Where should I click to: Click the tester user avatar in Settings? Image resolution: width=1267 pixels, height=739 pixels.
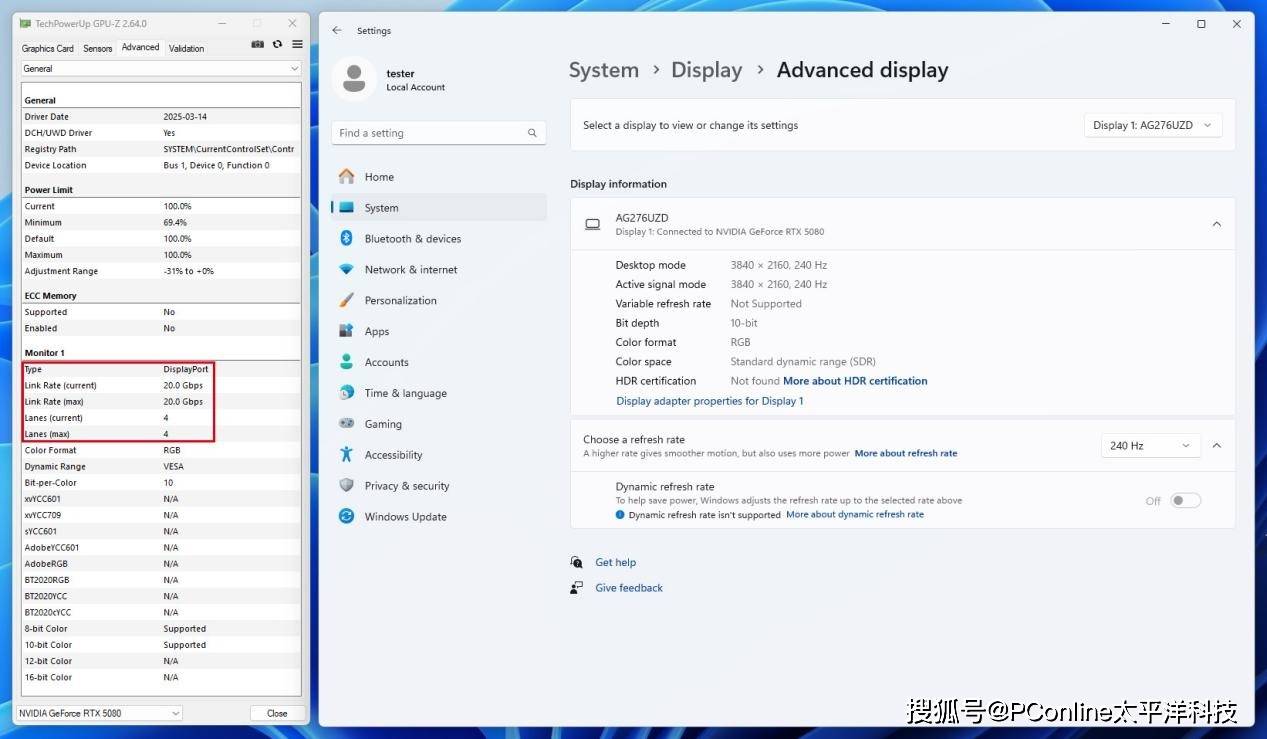point(354,78)
